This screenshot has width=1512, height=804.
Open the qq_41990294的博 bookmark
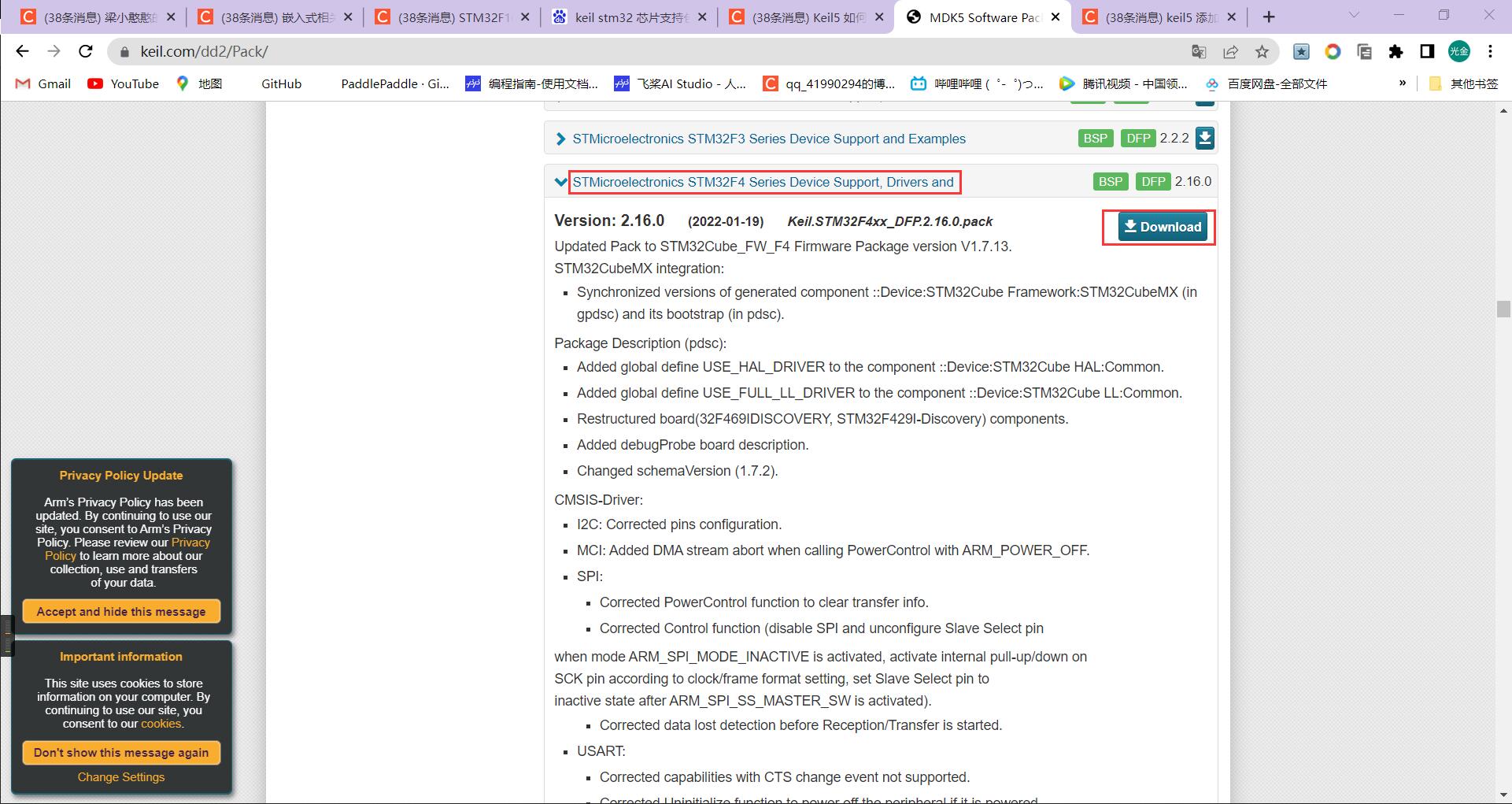pos(829,83)
